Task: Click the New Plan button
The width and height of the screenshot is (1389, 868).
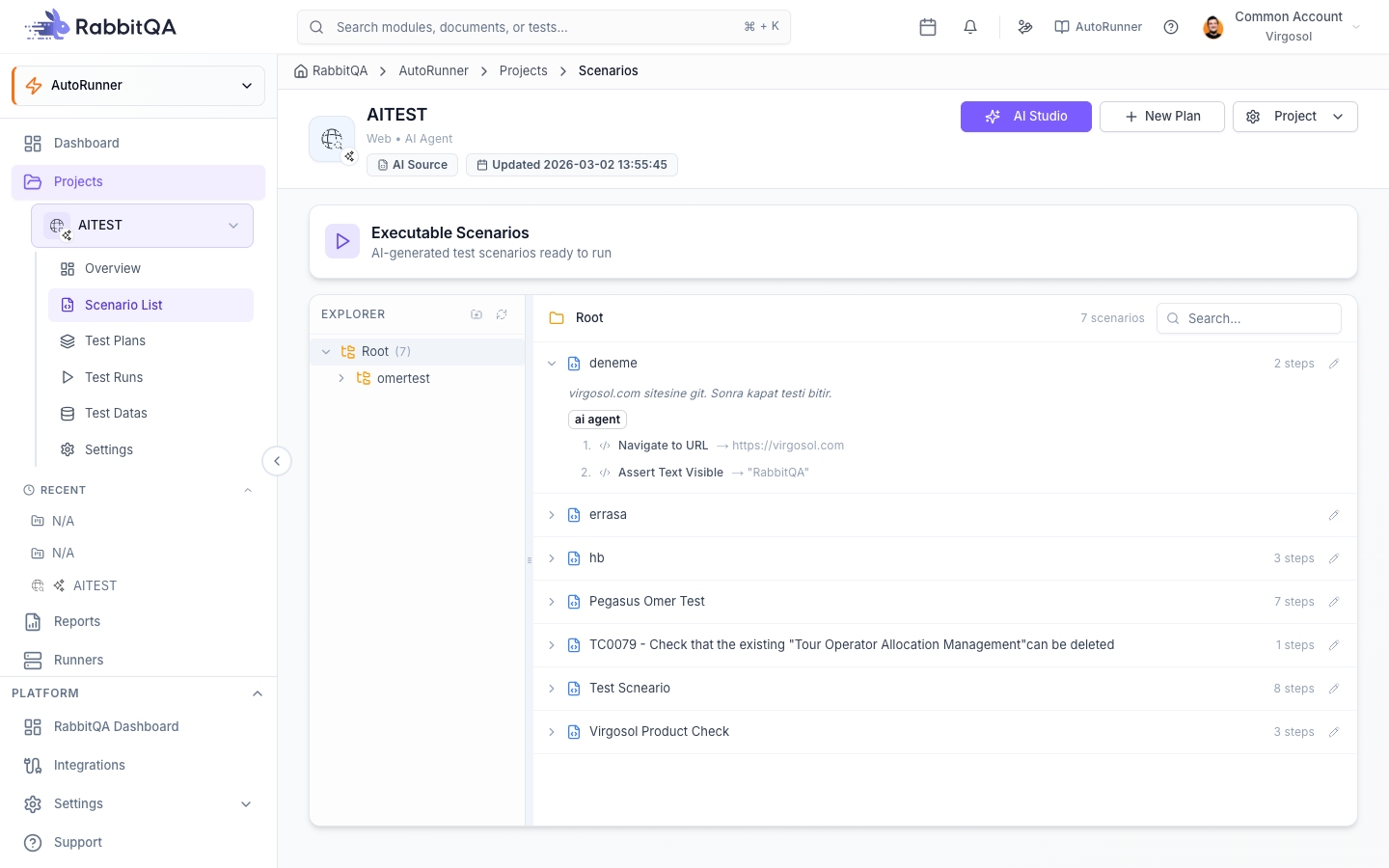Action: click(1162, 117)
